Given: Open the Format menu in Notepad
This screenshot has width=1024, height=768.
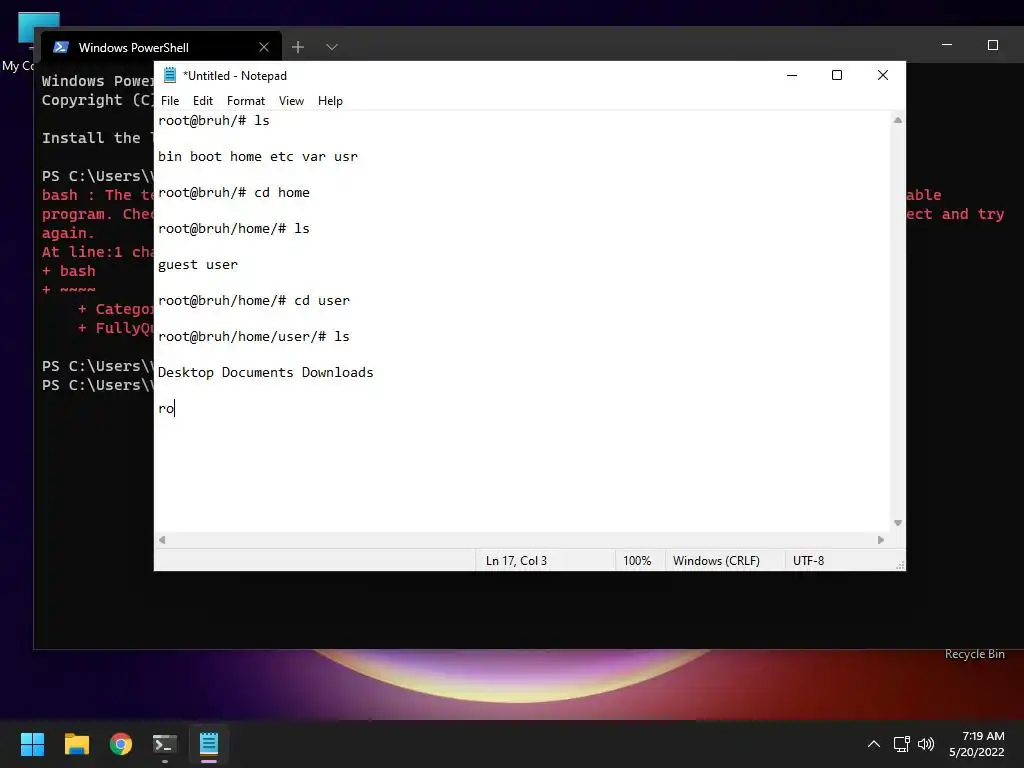Looking at the screenshot, I should 246,101.
